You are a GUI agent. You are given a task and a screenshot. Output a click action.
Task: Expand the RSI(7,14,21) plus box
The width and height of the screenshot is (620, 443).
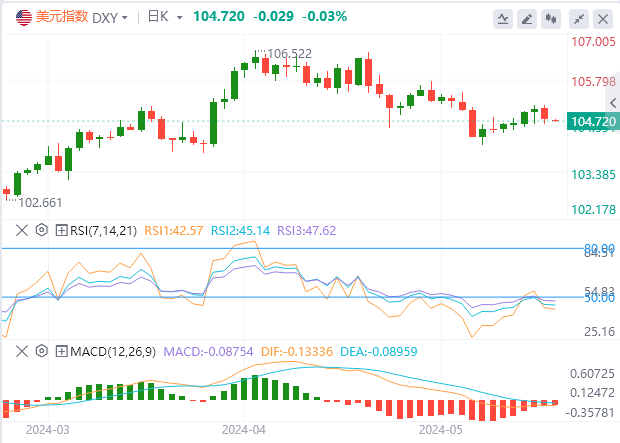[x=62, y=230]
